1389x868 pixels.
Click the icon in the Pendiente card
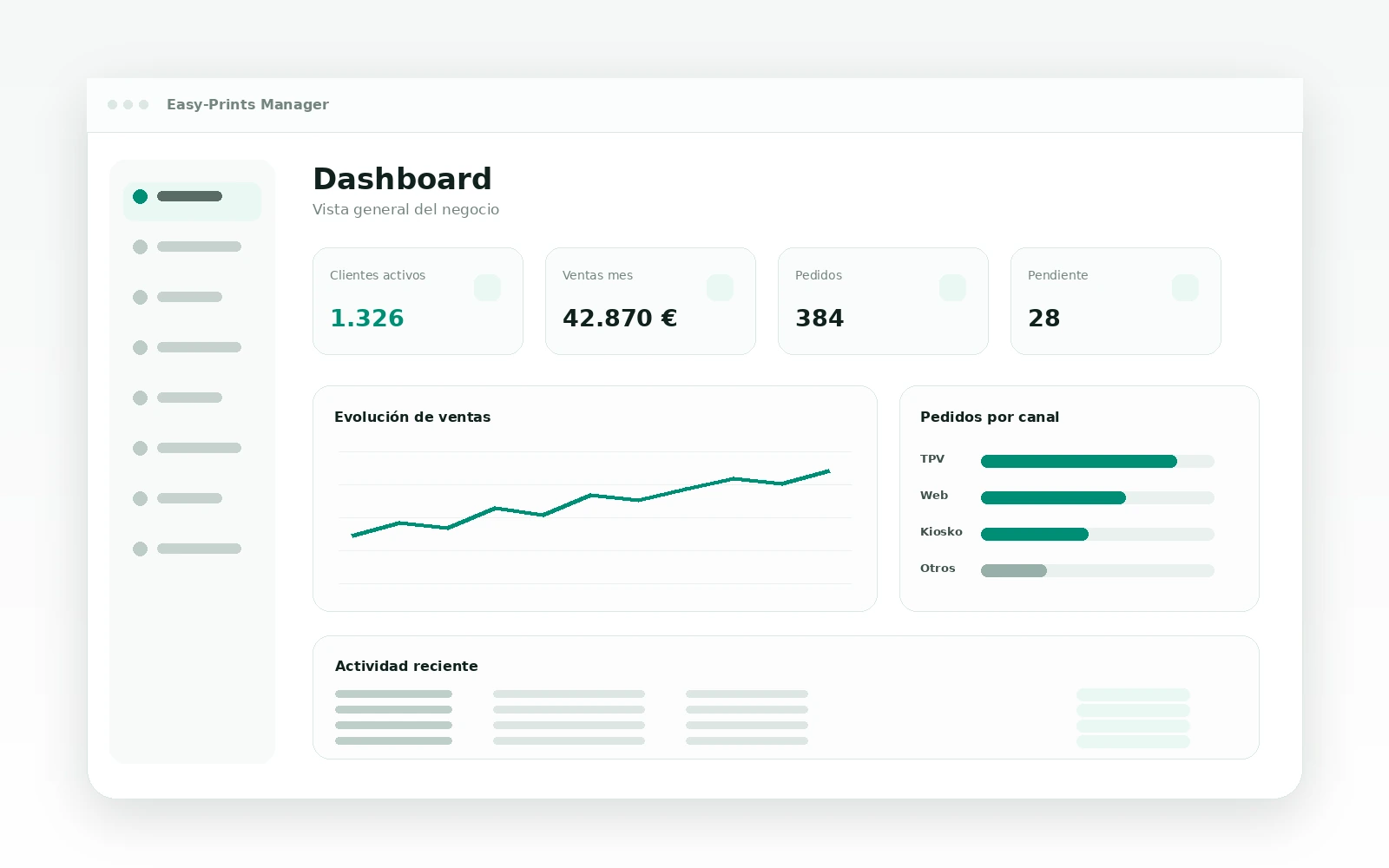click(x=1185, y=287)
